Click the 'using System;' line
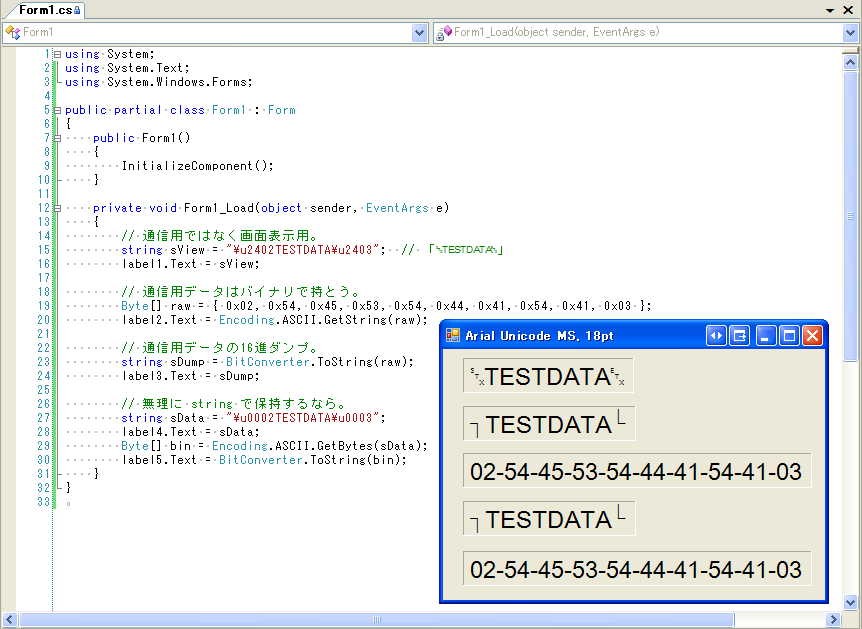The image size is (862, 629). coord(110,54)
